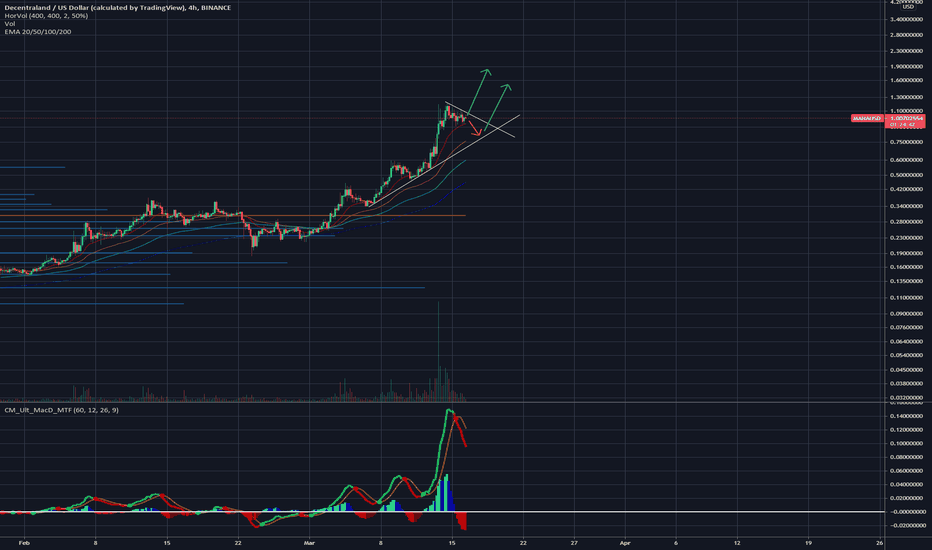932x550 pixels.
Task: Click the 0.03200000 price scale label
Action: click(x=906, y=398)
